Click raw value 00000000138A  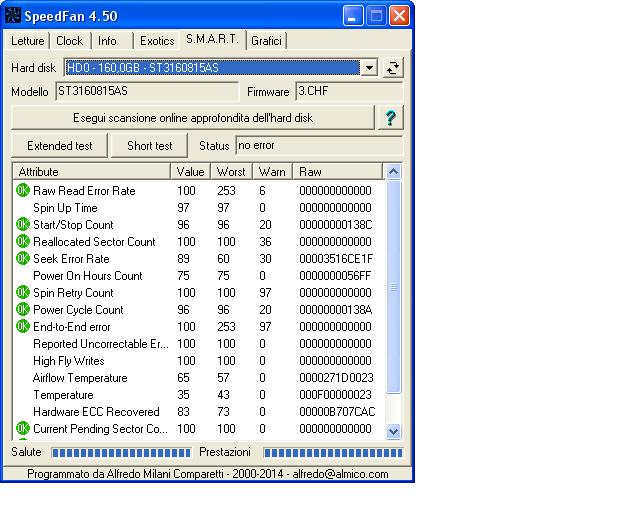(336, 309)
